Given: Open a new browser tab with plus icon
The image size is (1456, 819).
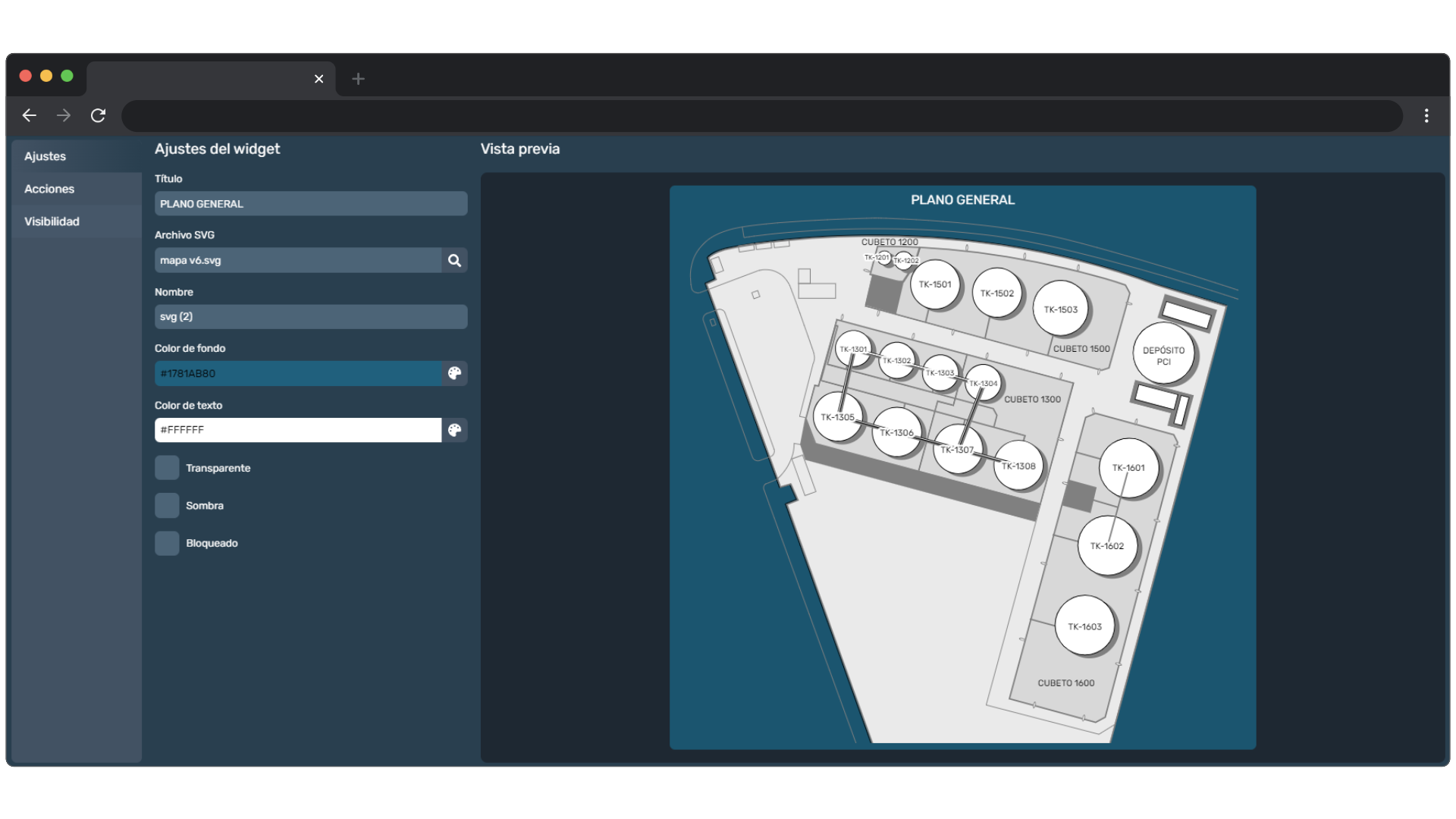Looking at the screenshot, I should pyautogui.click(x=358, y=79).
